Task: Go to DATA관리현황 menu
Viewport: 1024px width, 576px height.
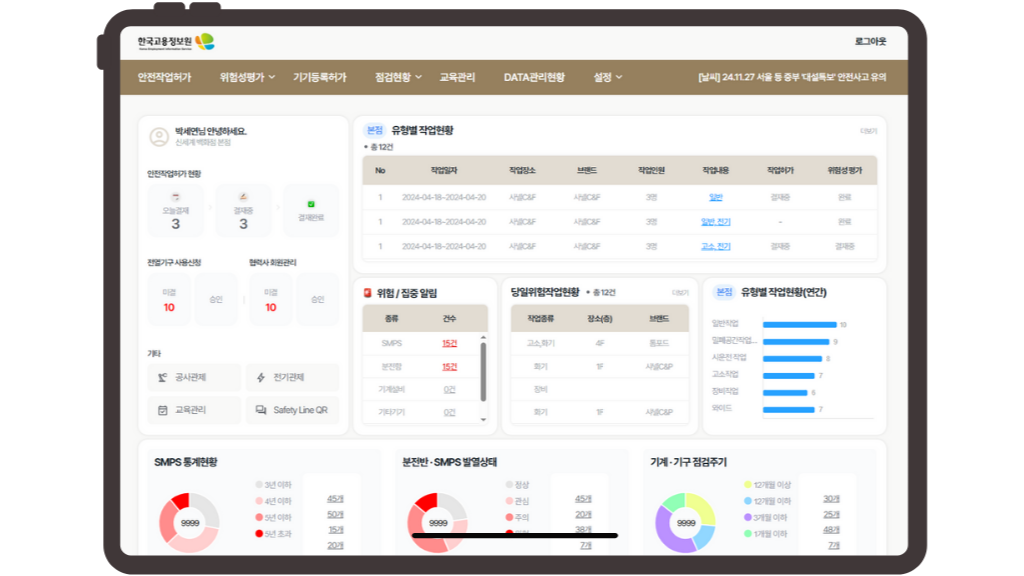Action: pyautogui.click(x=534, y=77)
